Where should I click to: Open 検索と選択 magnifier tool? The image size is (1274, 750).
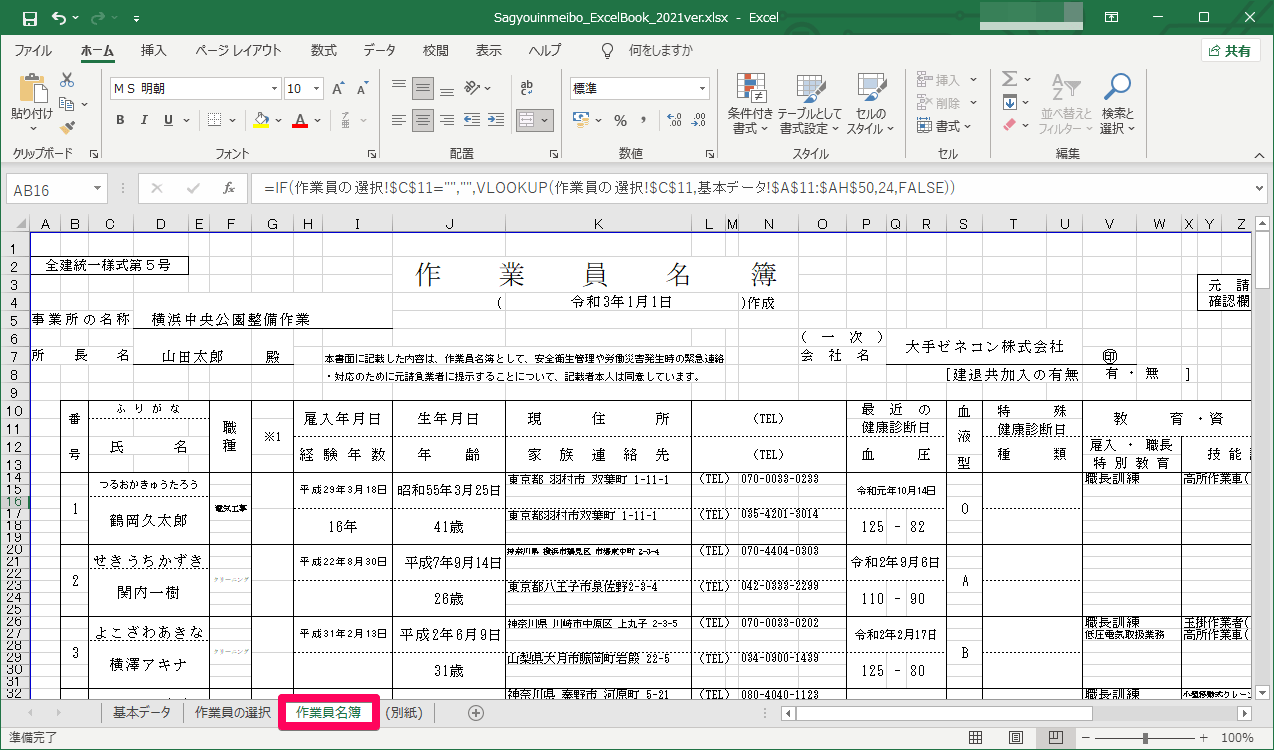(1117, 104)
